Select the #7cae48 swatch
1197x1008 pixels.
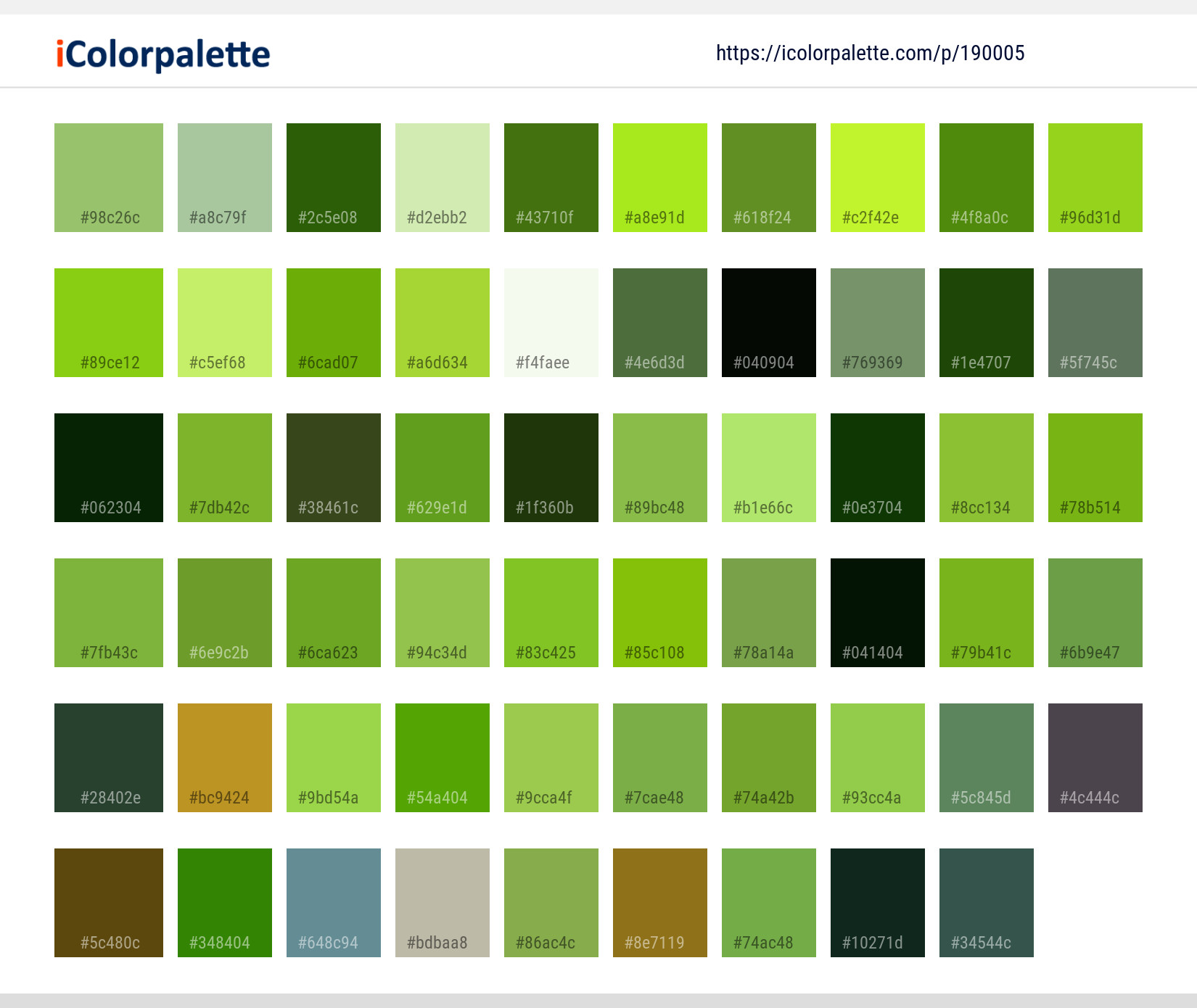pos(660,758)
